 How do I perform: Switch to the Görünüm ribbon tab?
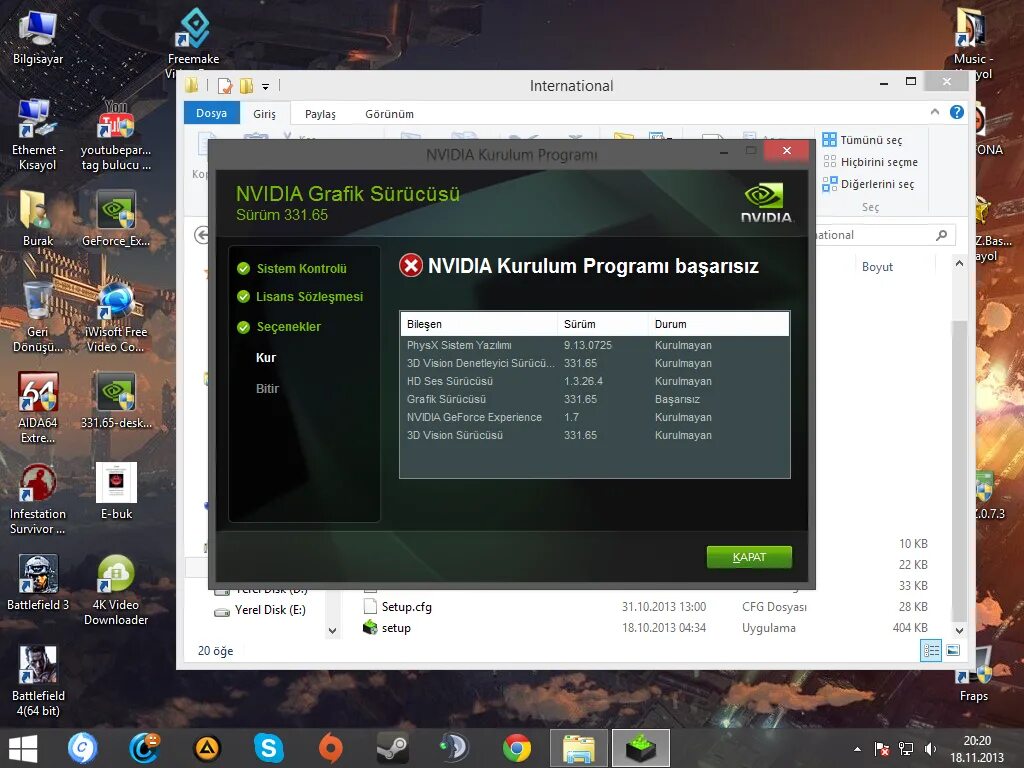[389, 114]
